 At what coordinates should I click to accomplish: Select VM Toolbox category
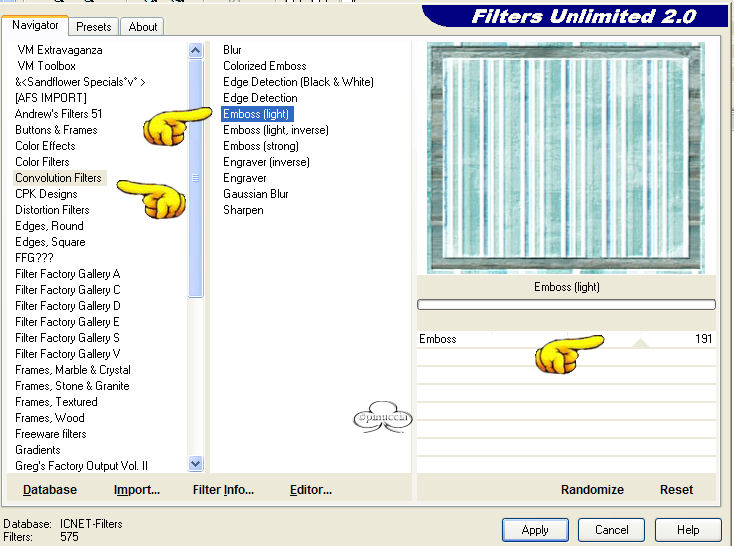[46, 66]
